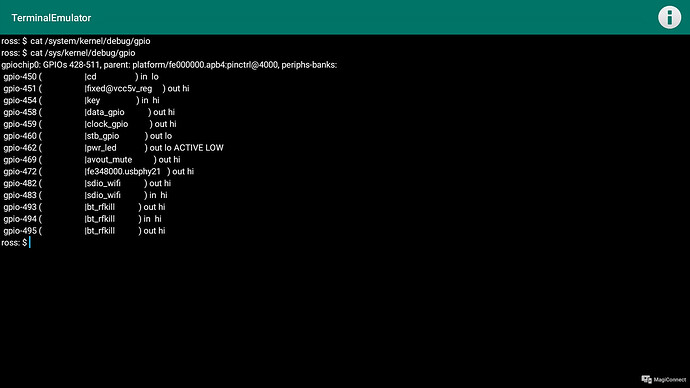
Task: Select the gpio-451 fixed@vcc5v_reg row
Action: click(96, 88)
